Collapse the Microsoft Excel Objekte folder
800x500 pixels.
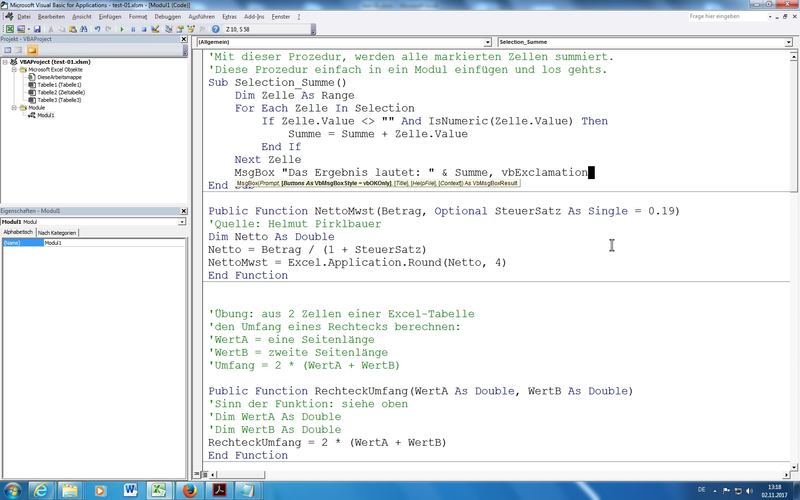coord(15,69)
